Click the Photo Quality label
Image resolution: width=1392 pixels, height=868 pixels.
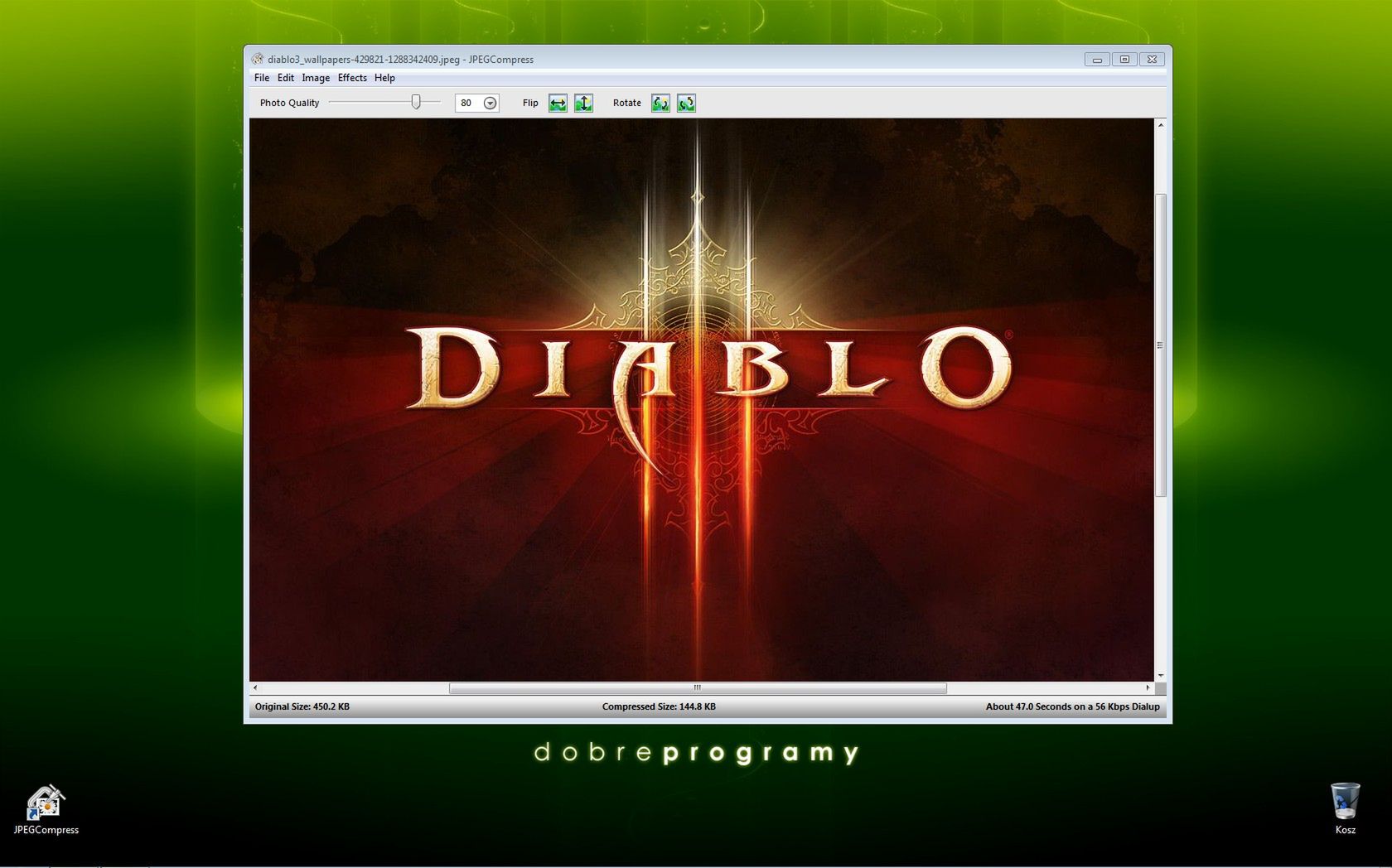click(289, 103)
